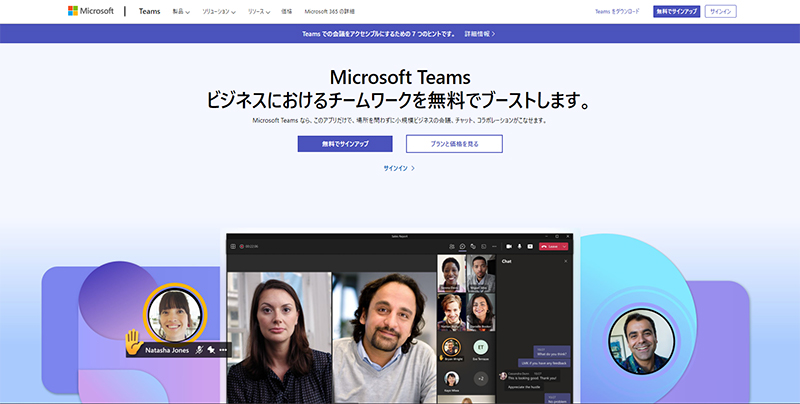The width and height of the screenshot is (800, 404).
Task: Select the top-left woman video thumbnail in grid
Action: [452, 273]
